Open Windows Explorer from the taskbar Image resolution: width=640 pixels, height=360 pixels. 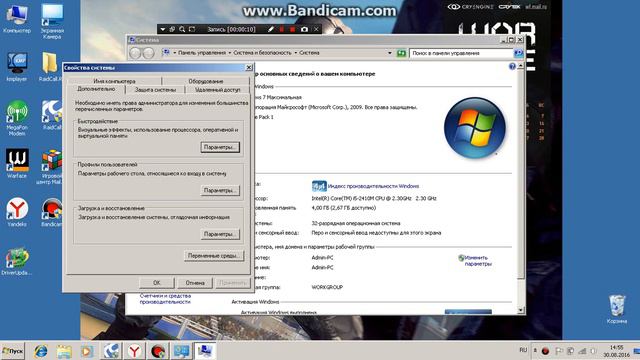pos(64,351)
